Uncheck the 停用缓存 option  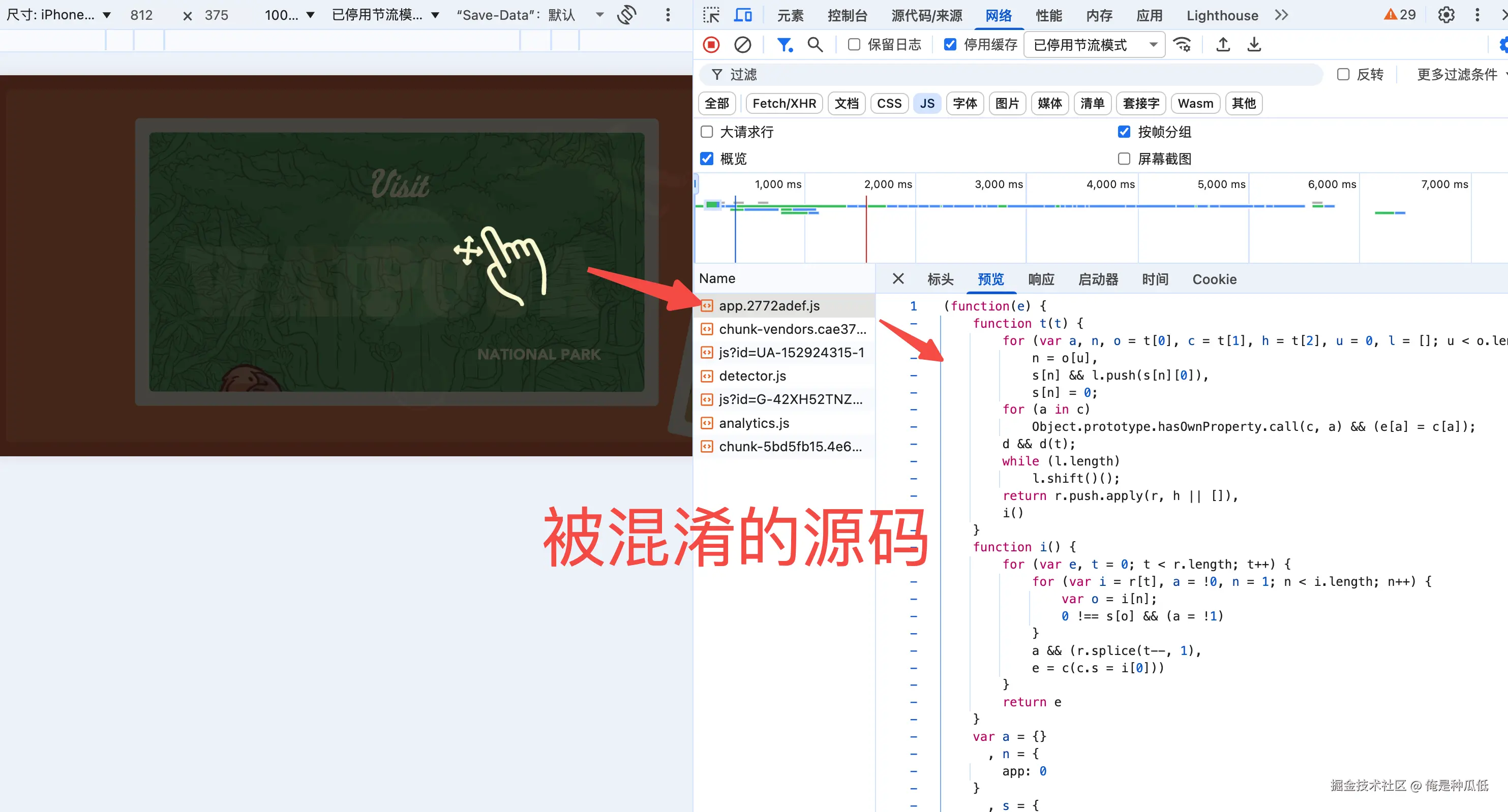950,44
